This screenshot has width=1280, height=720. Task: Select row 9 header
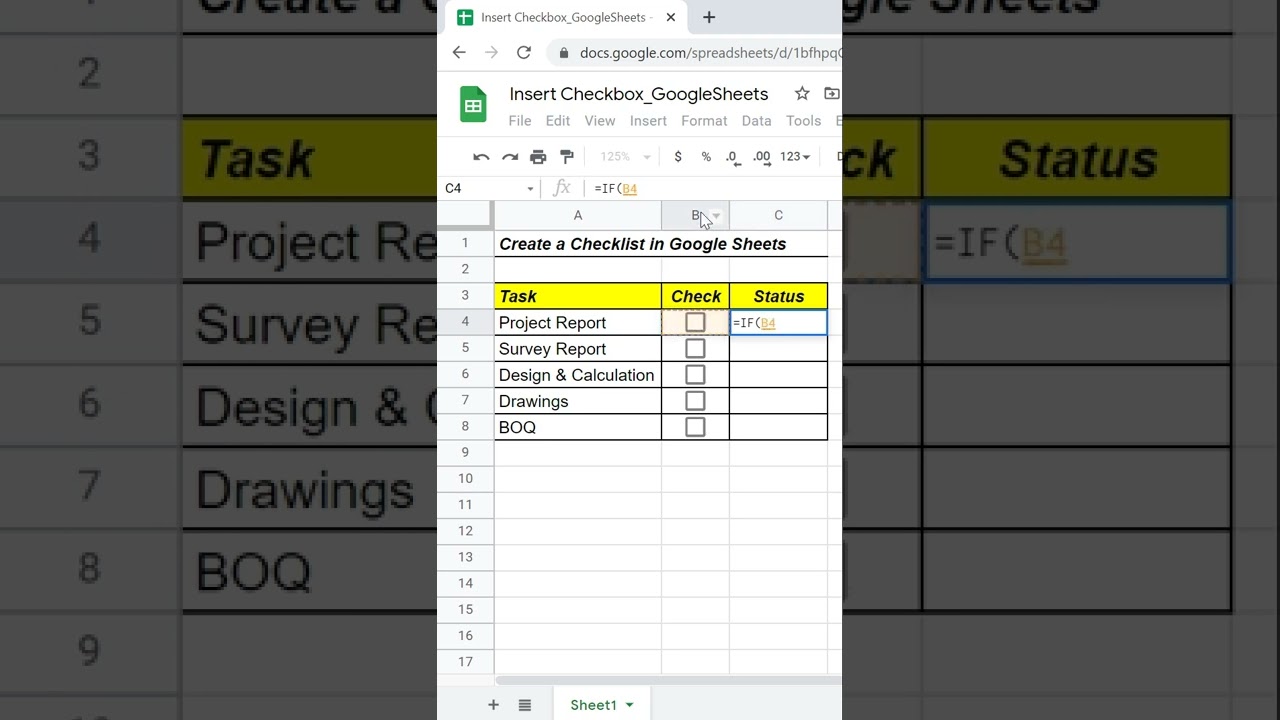[x=465, y=453]
